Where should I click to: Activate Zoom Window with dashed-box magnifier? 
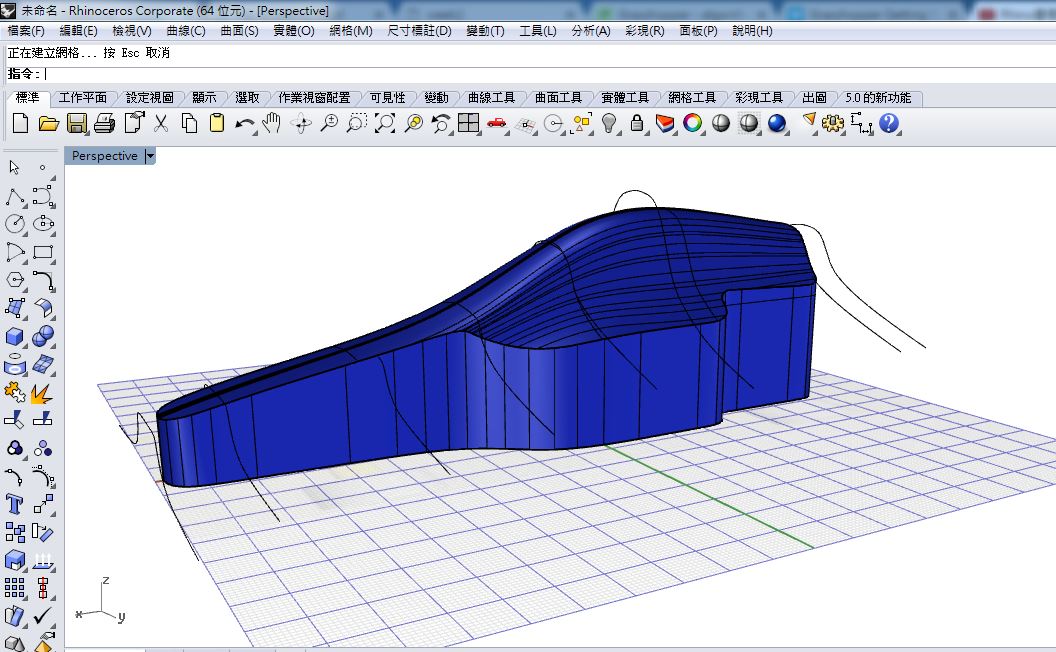pos(357,123)
